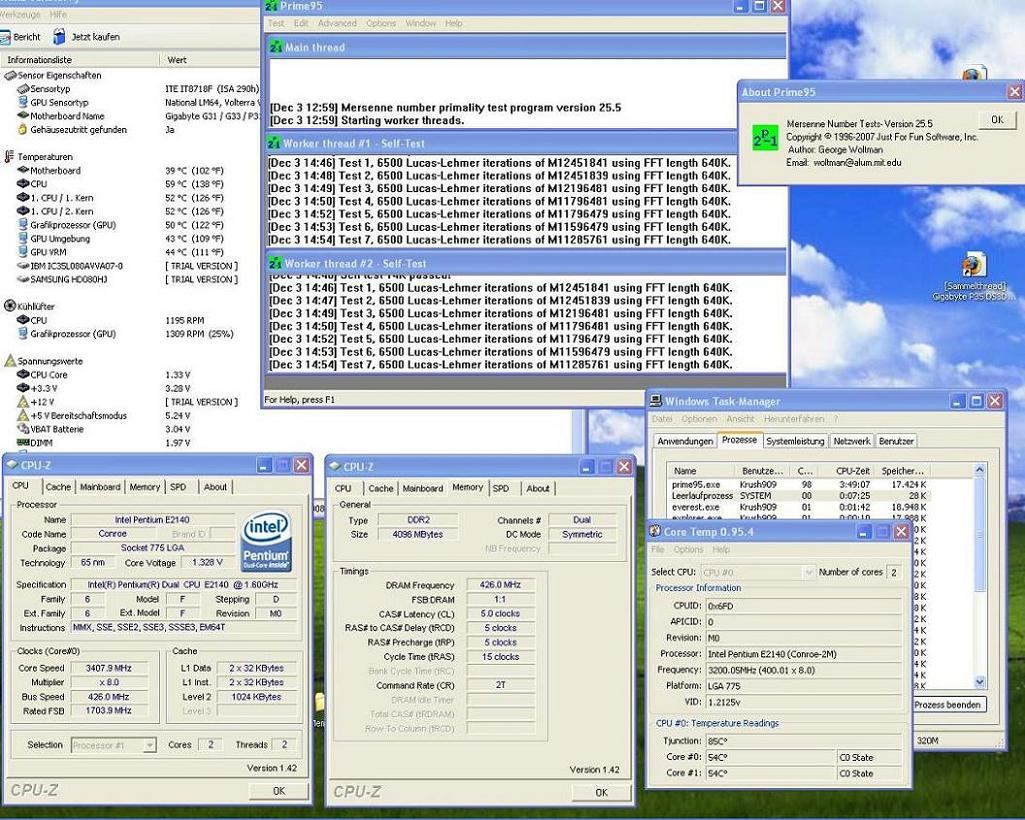The image size is (1025, 820).
Task: Open the Select CPU dropdown in Core Temp
Action: pos(809,572)
